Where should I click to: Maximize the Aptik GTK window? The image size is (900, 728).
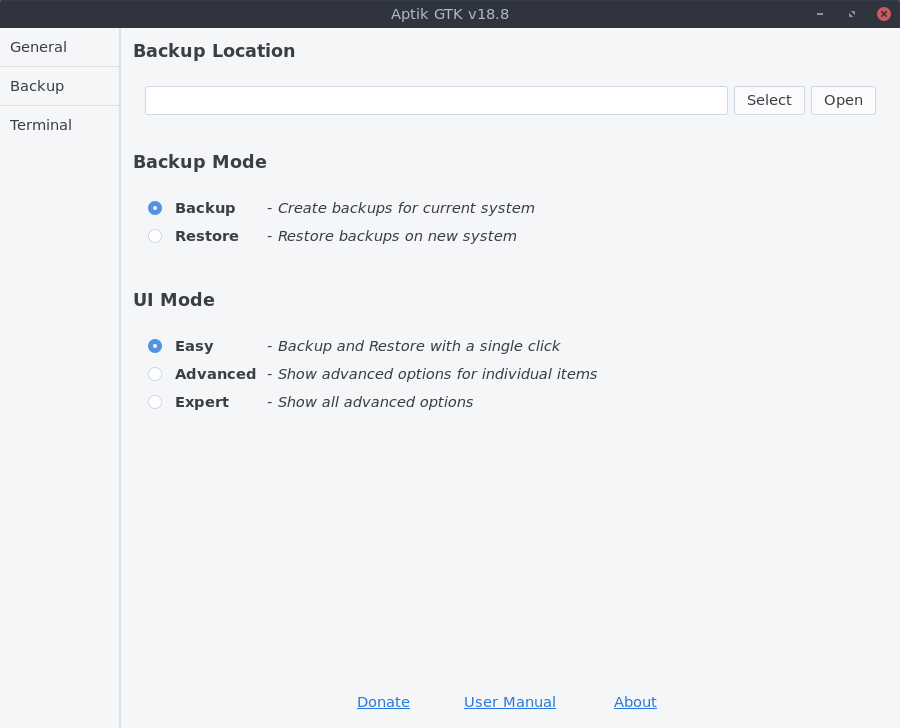click(x=852, y=14)
